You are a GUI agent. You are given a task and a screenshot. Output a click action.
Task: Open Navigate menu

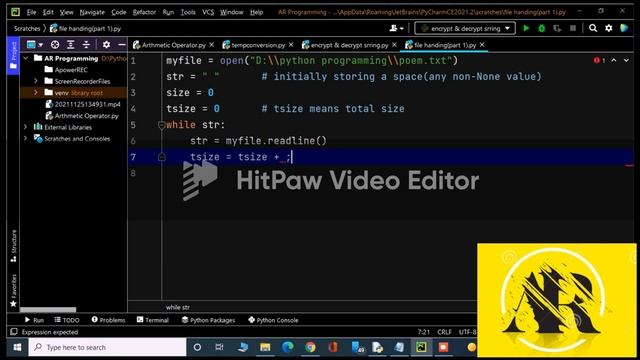[x=92, y=12]
